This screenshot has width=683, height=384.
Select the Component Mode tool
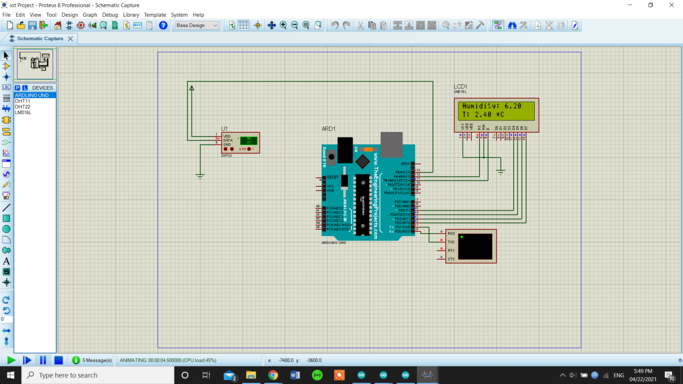point(6,66)
